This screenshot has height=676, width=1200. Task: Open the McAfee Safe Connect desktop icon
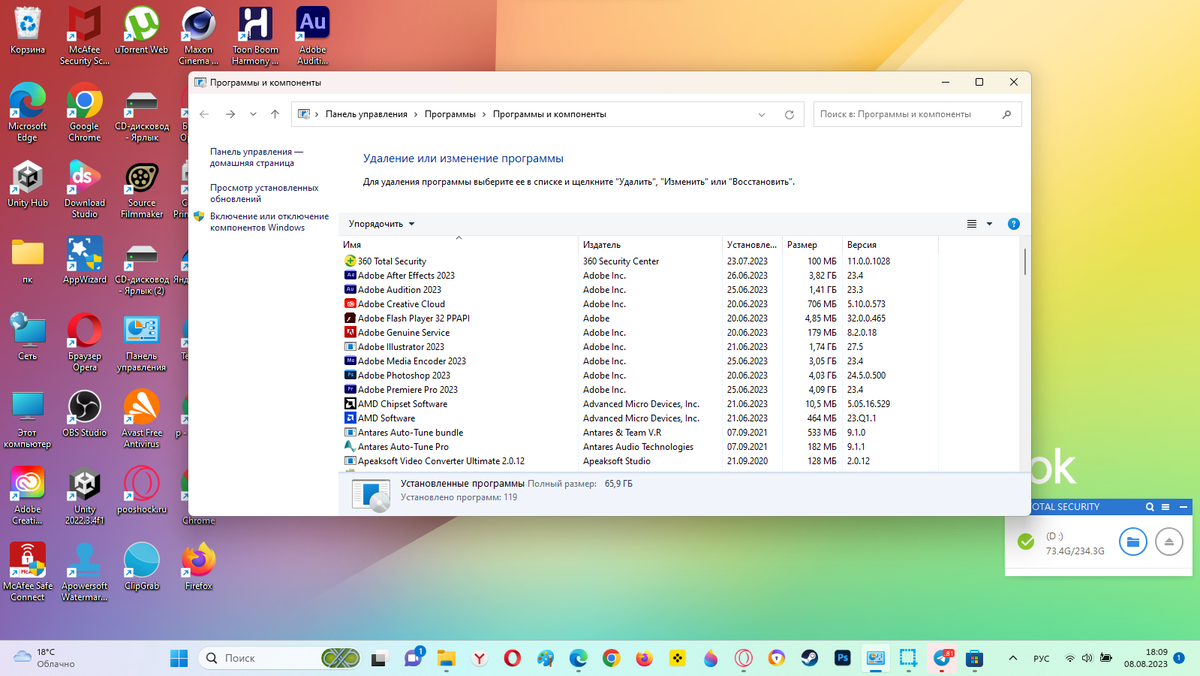tap(27, 572)
